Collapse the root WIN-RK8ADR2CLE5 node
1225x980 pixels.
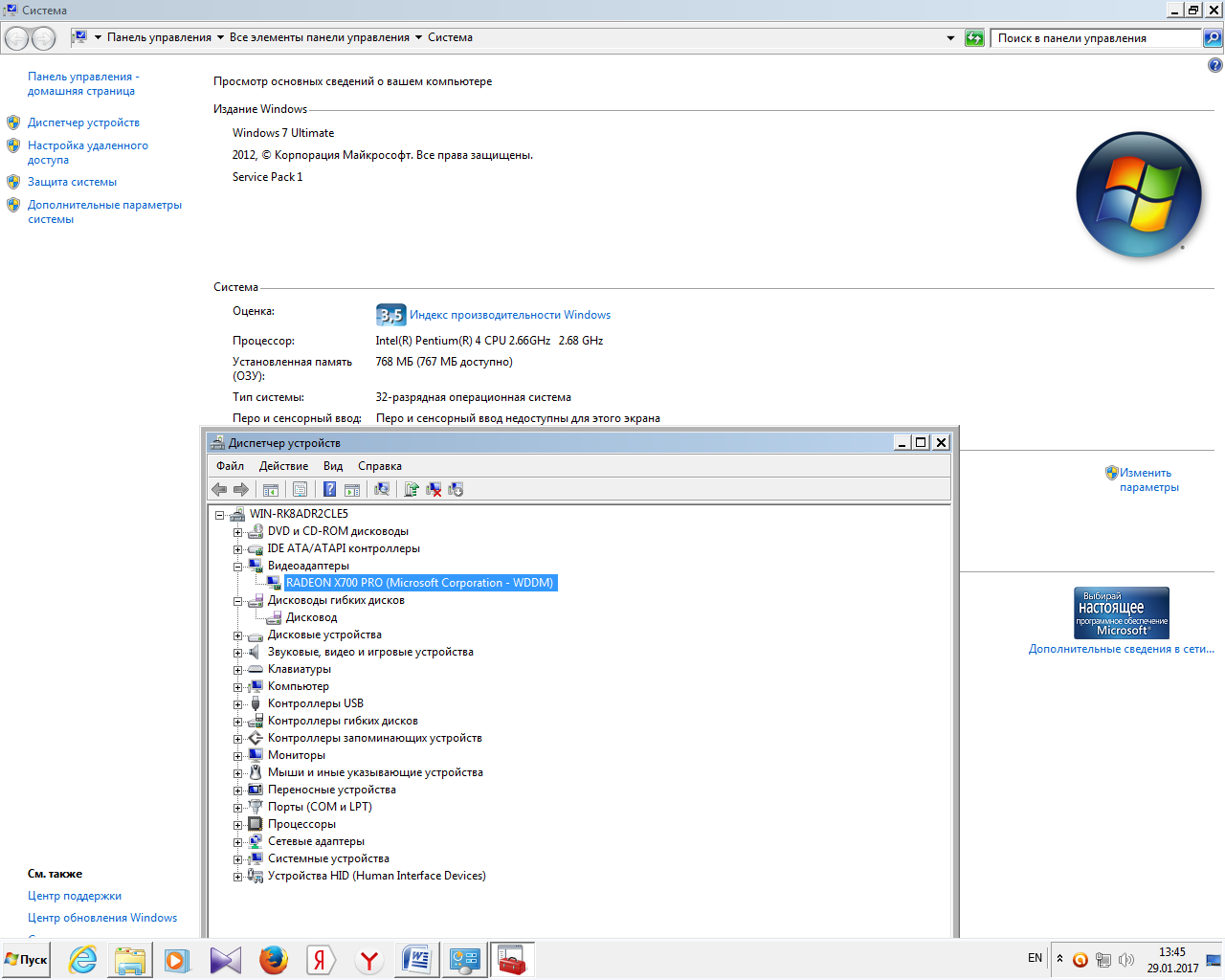219,515
